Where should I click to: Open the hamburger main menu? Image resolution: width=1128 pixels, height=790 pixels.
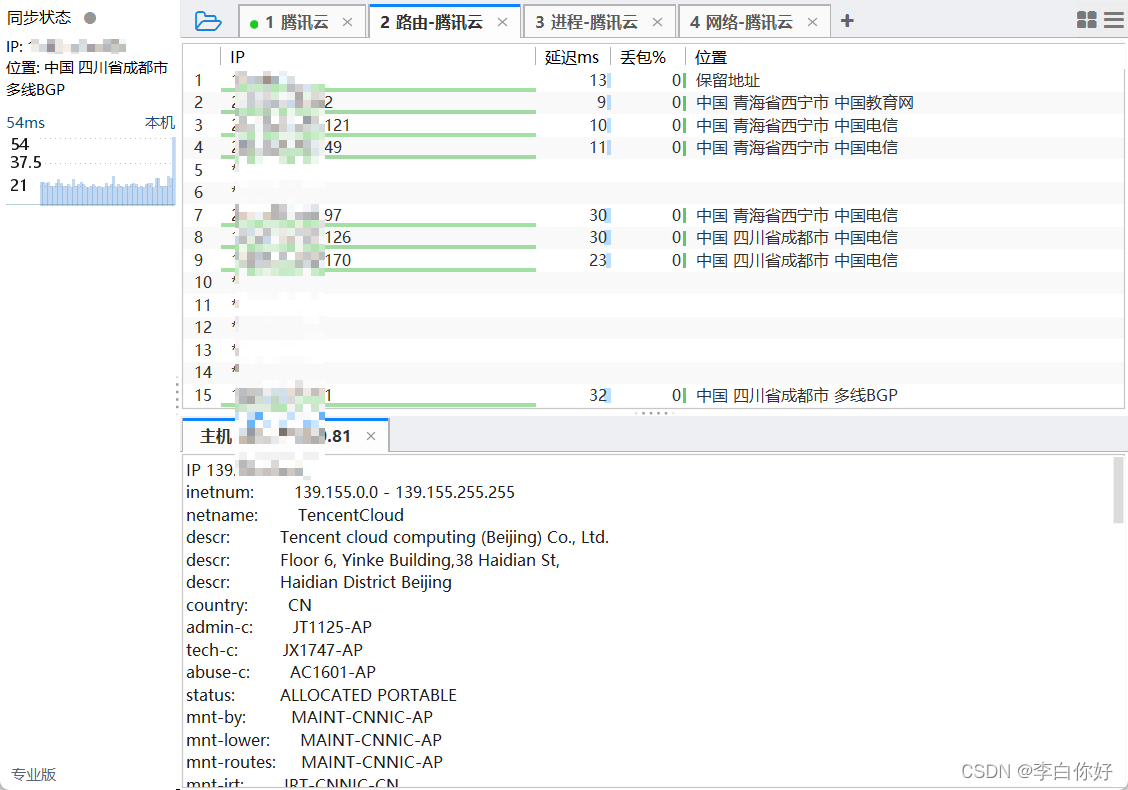[1114, 20]
